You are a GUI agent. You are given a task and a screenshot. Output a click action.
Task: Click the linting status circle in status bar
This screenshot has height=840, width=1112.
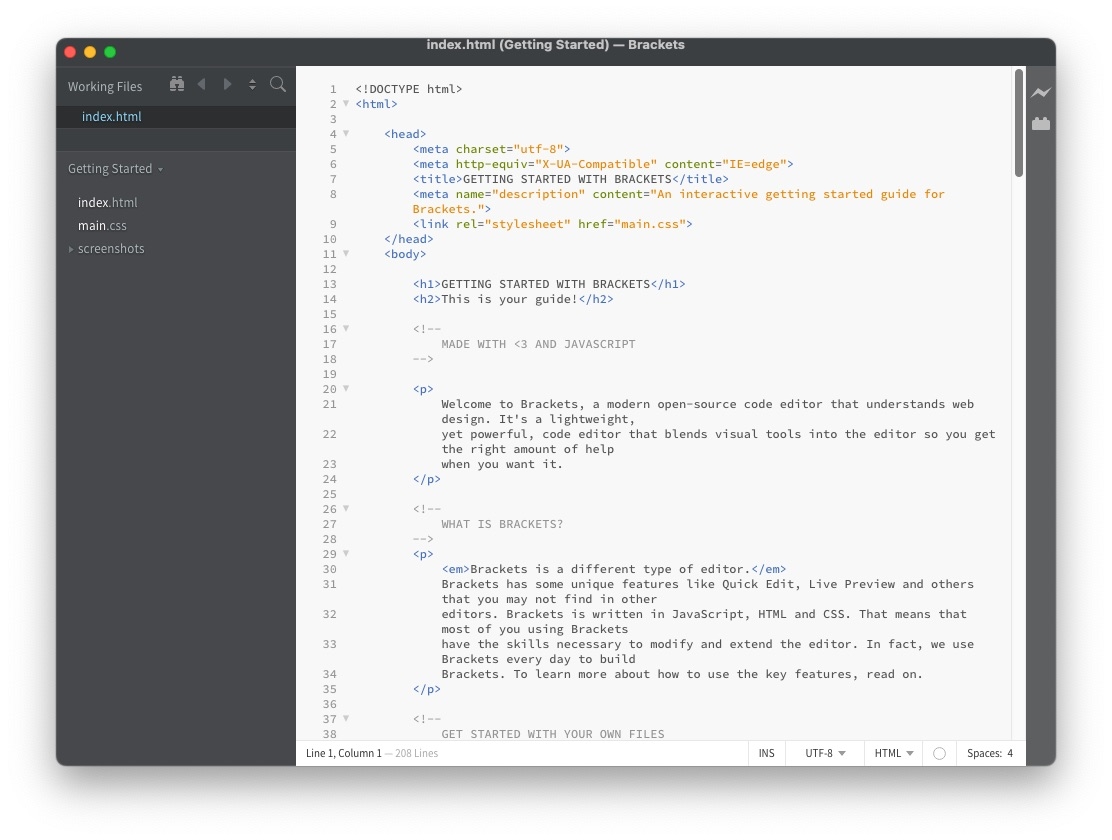[939, 753]
